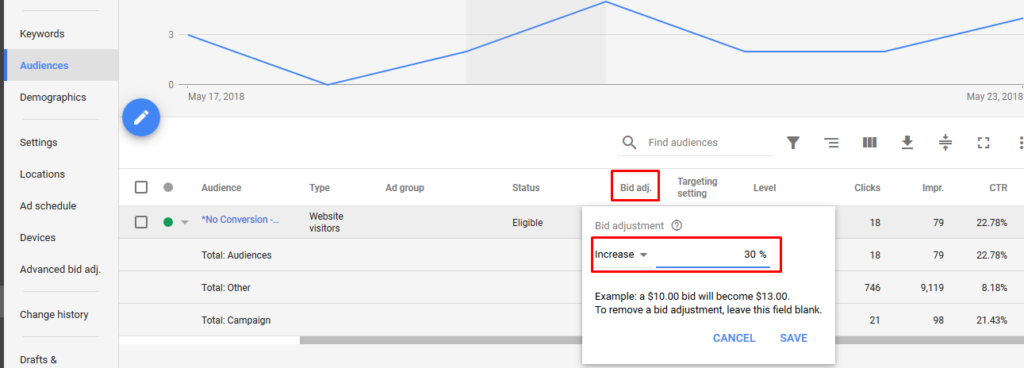The image size is (1024, 368).
Task: Click the bid percentage input field
Action: point(712,255)
